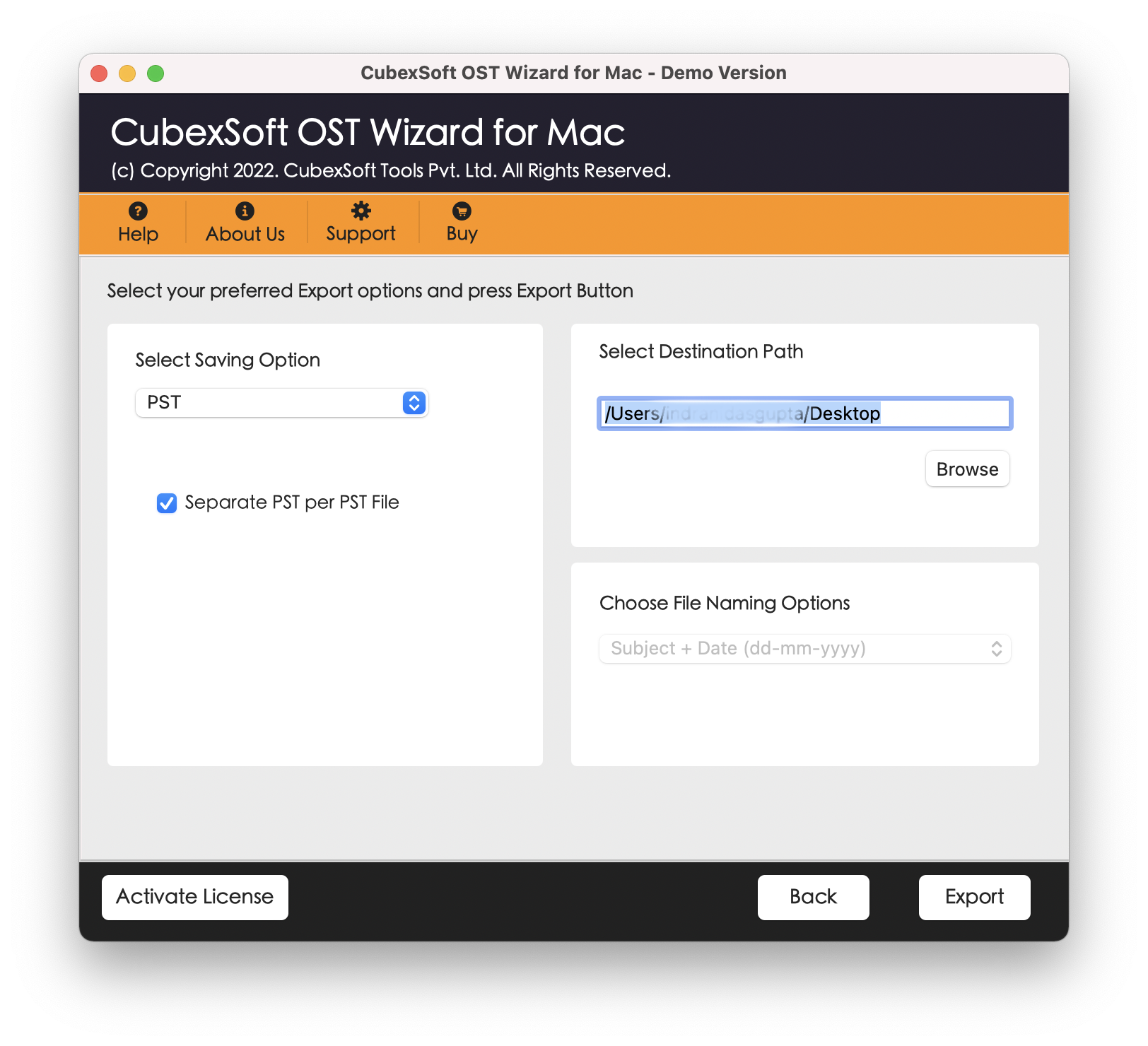The width and height of the screenshot is (1148, 1046).
Task: Uncheck Separate PST per PST File checkbox
Action: click(167, 503)
